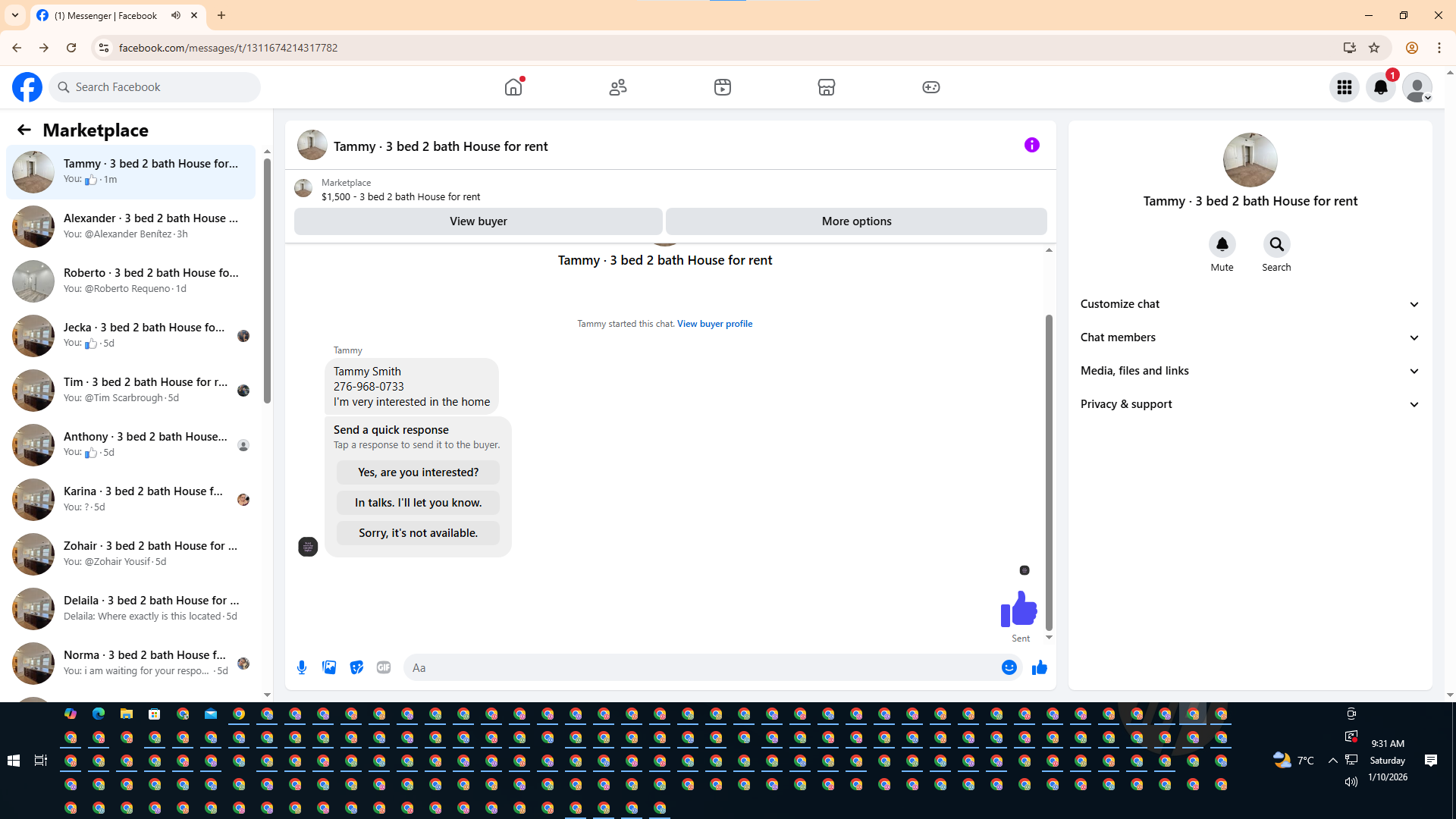Screen dimensions: 1456x819
Task: Expand the Customize chat section
Action: point(1250,304)
